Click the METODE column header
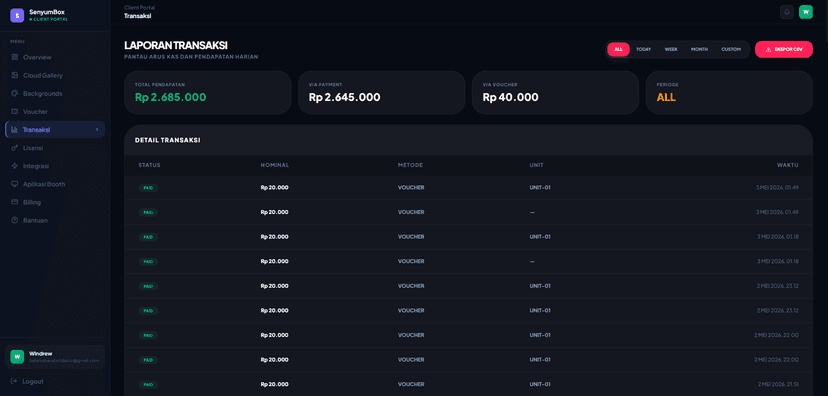 [x=410, y=165]
